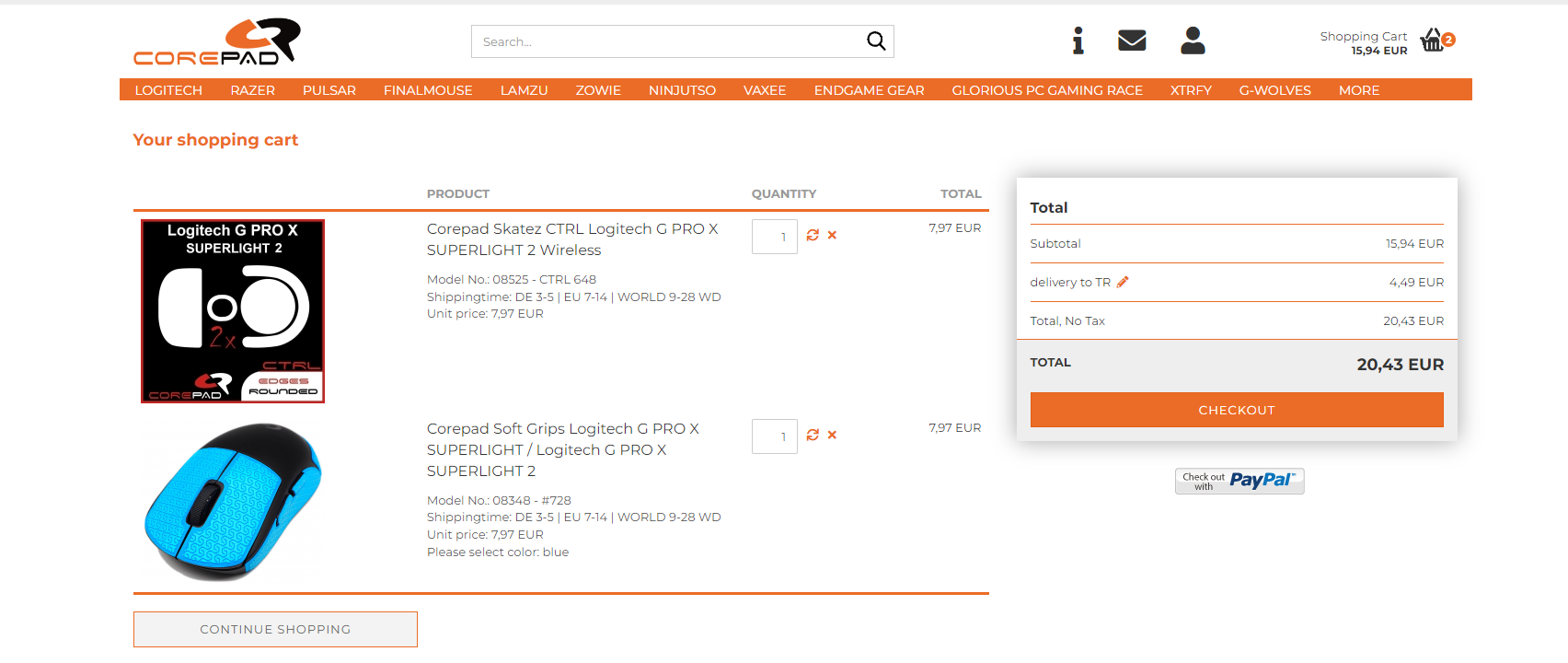Image resolution: width=1568 pixels, height=663 pixels.
Task: Open the information icon
Action: pos(1078,41)
